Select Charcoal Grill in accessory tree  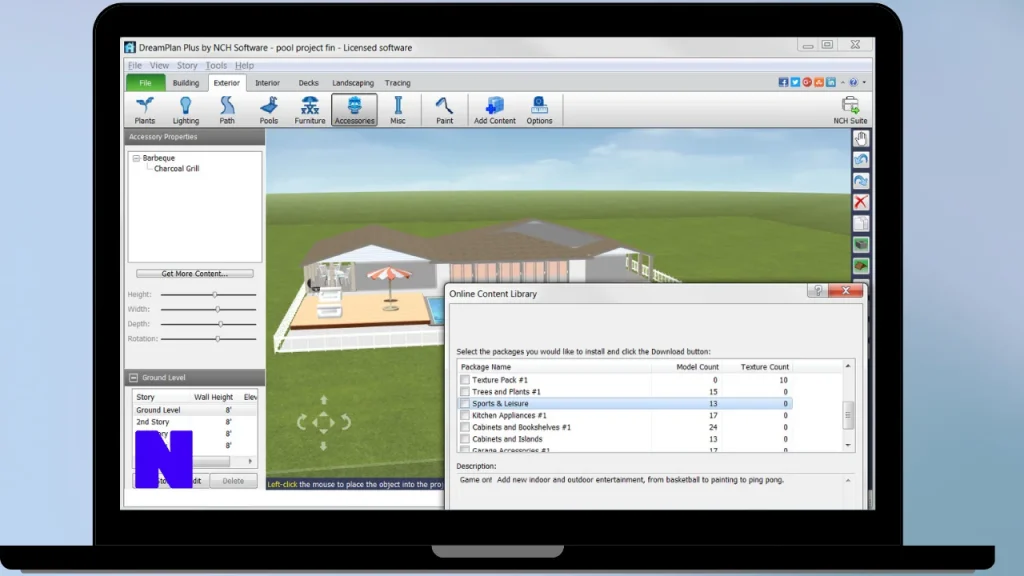[x=176, y=168]
